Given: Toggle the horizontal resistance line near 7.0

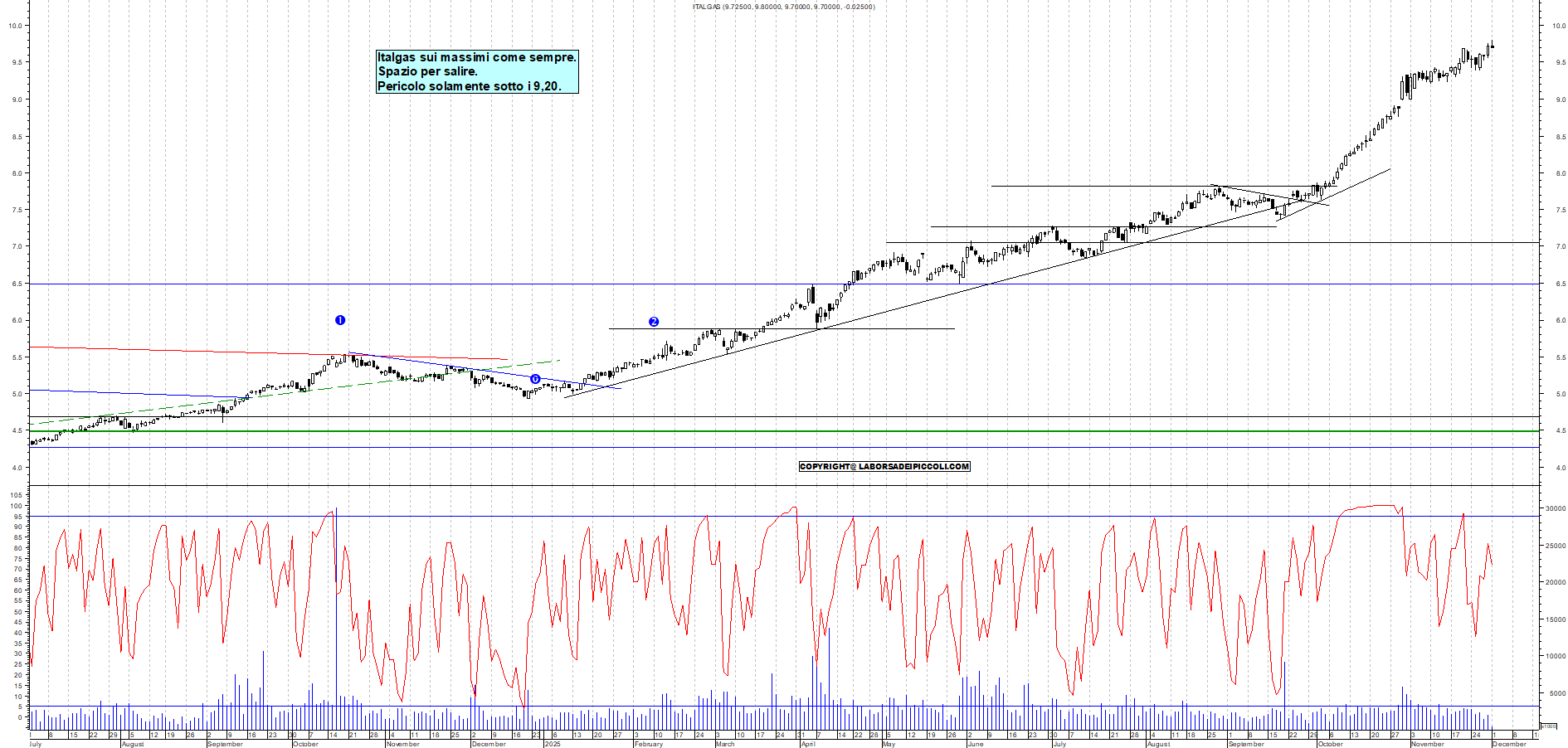Looking at the screenshot, I should (1410, 243).
